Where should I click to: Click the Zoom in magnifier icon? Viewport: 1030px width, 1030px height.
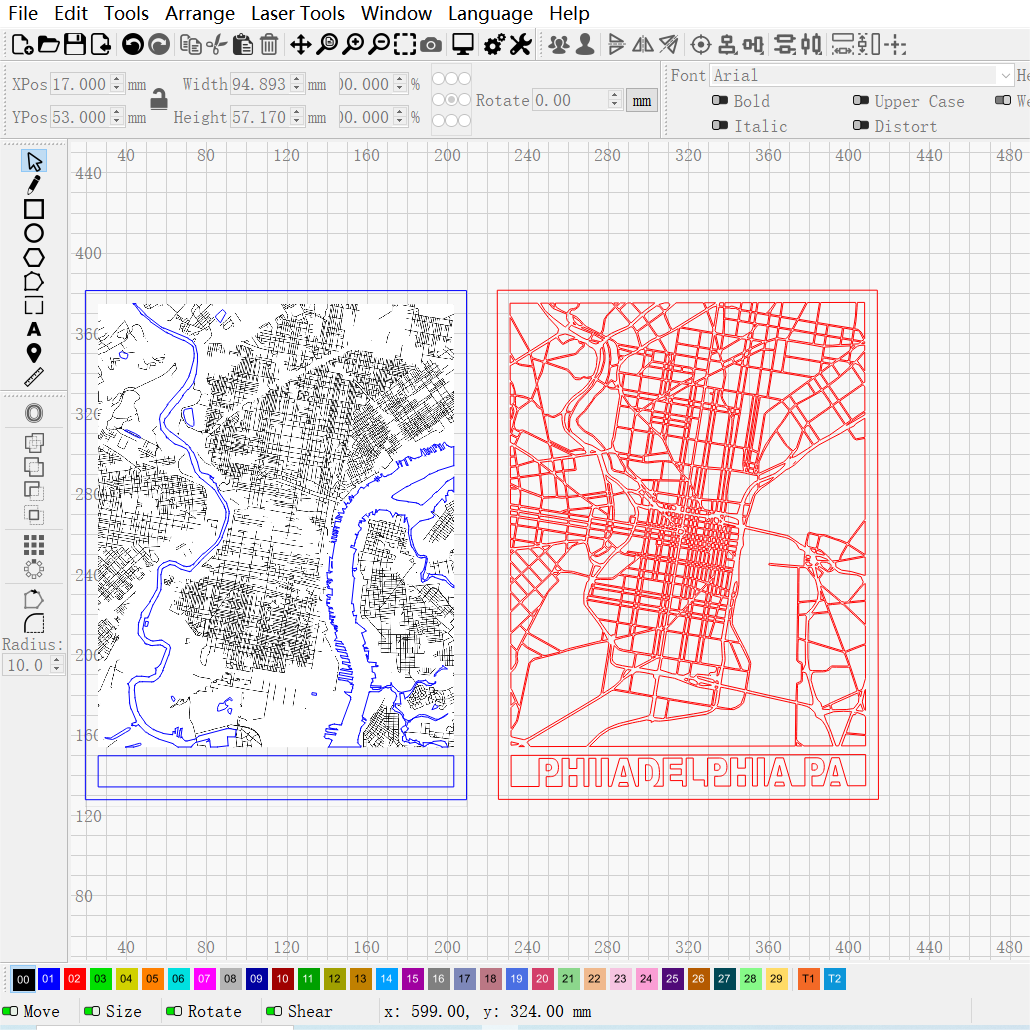pyautogui.click(x=353, y=45)
